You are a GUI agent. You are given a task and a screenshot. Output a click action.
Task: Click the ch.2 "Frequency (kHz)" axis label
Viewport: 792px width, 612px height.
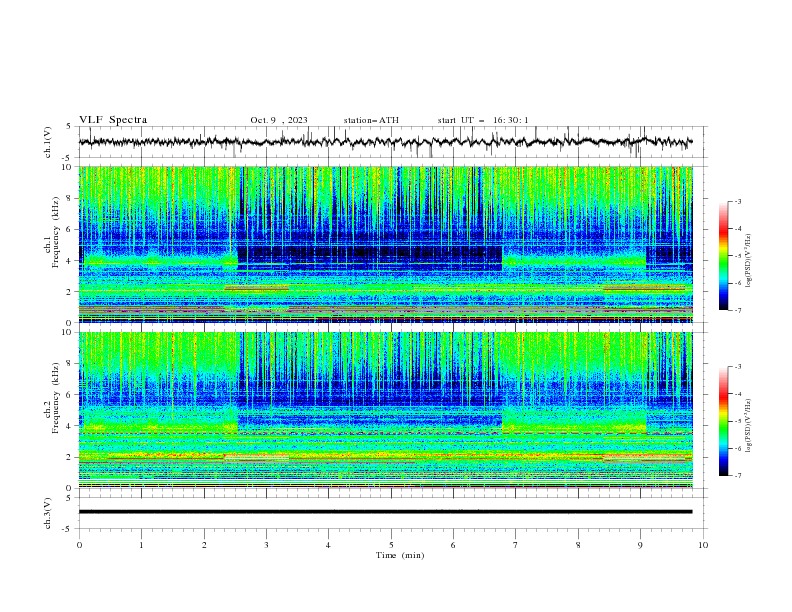click(x=56, y=398)
